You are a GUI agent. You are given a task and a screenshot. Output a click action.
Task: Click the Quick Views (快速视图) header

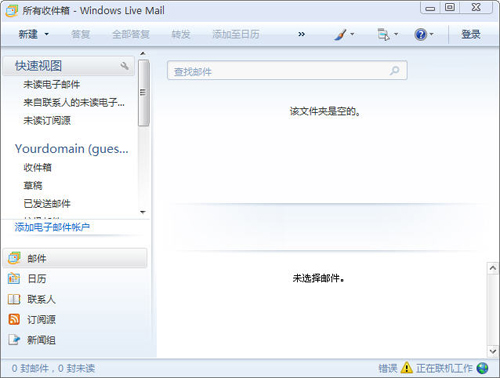[x=68, y=66]
